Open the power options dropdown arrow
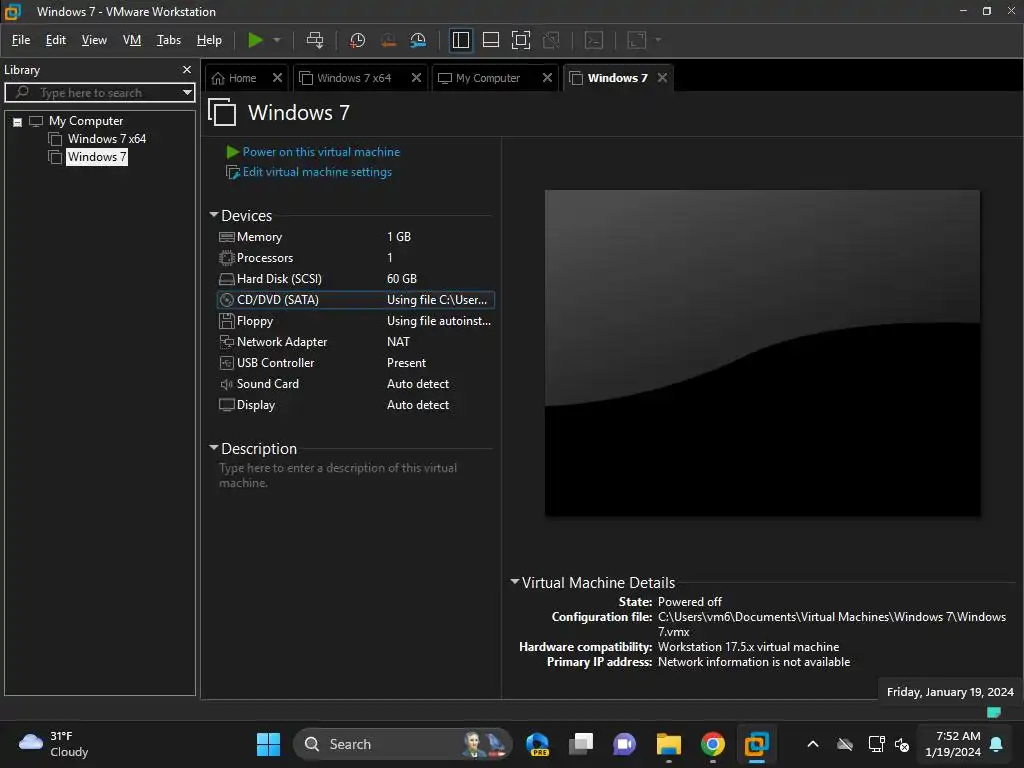 pyautogui.click(x=277, y=40)
